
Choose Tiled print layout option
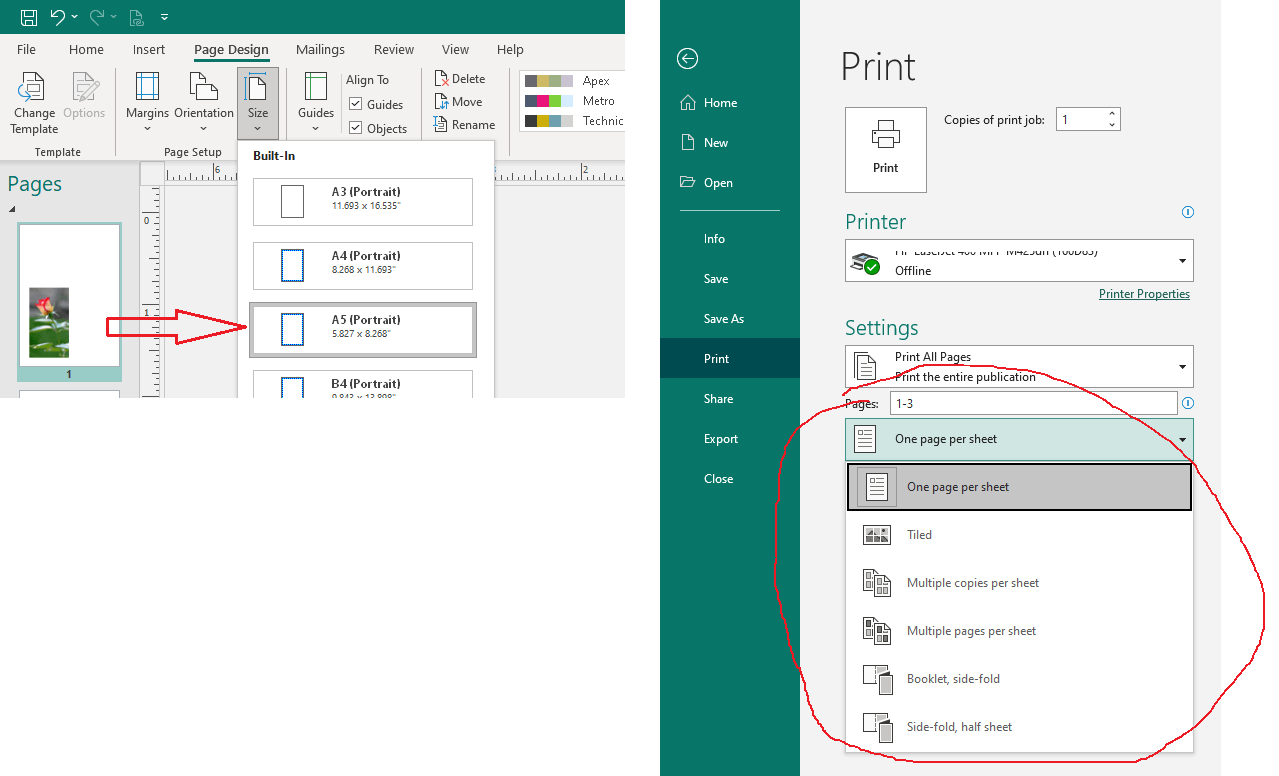point(1019,535)
